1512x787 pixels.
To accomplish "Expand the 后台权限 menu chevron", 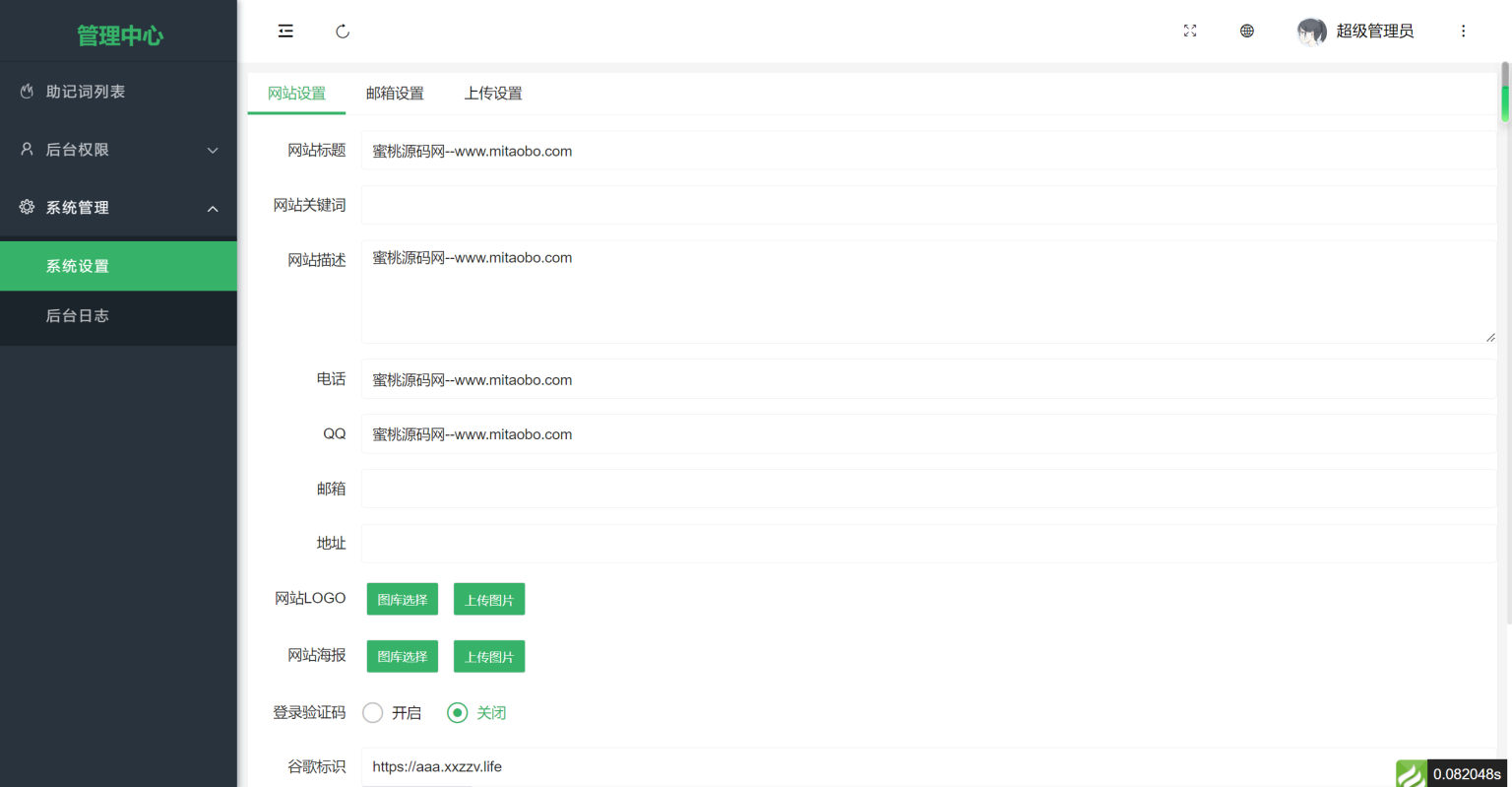I will coord(213,150).
